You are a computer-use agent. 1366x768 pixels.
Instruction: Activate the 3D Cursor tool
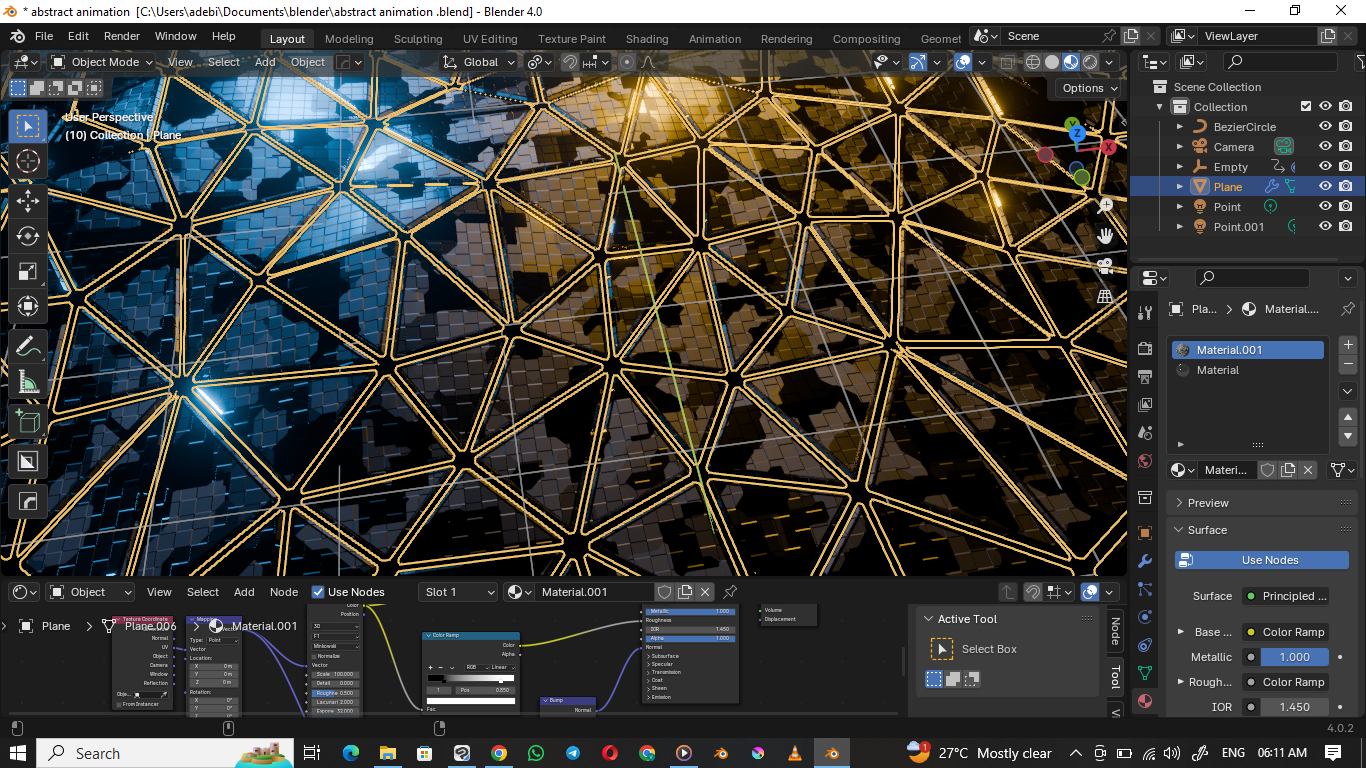click(x=28, y=161)
